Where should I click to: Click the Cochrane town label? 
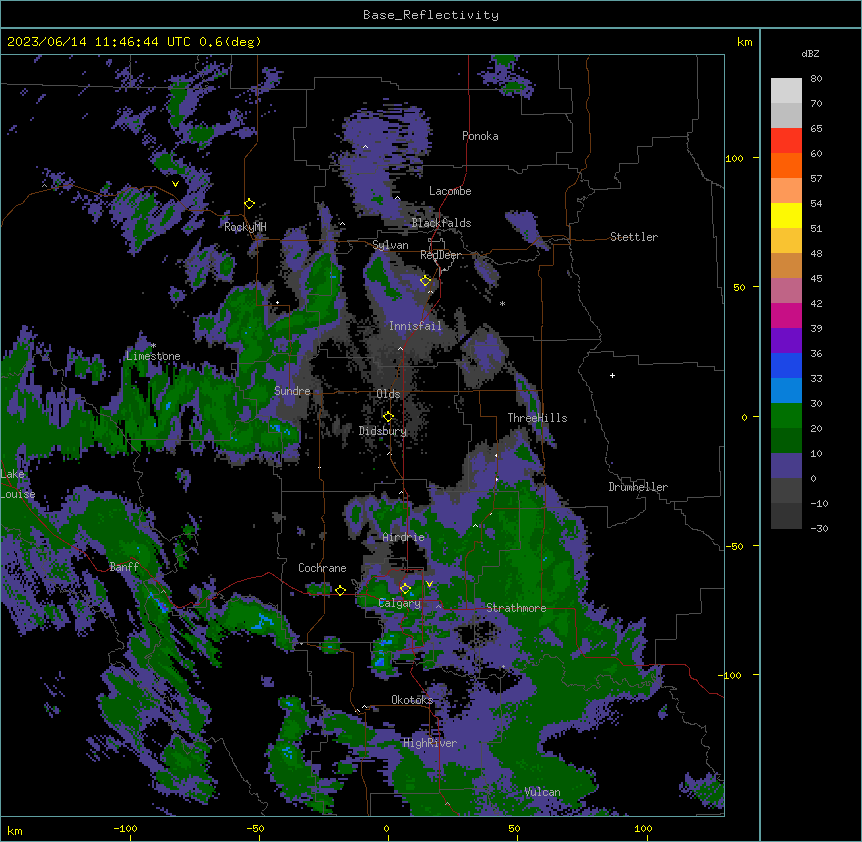pos(322,568)
